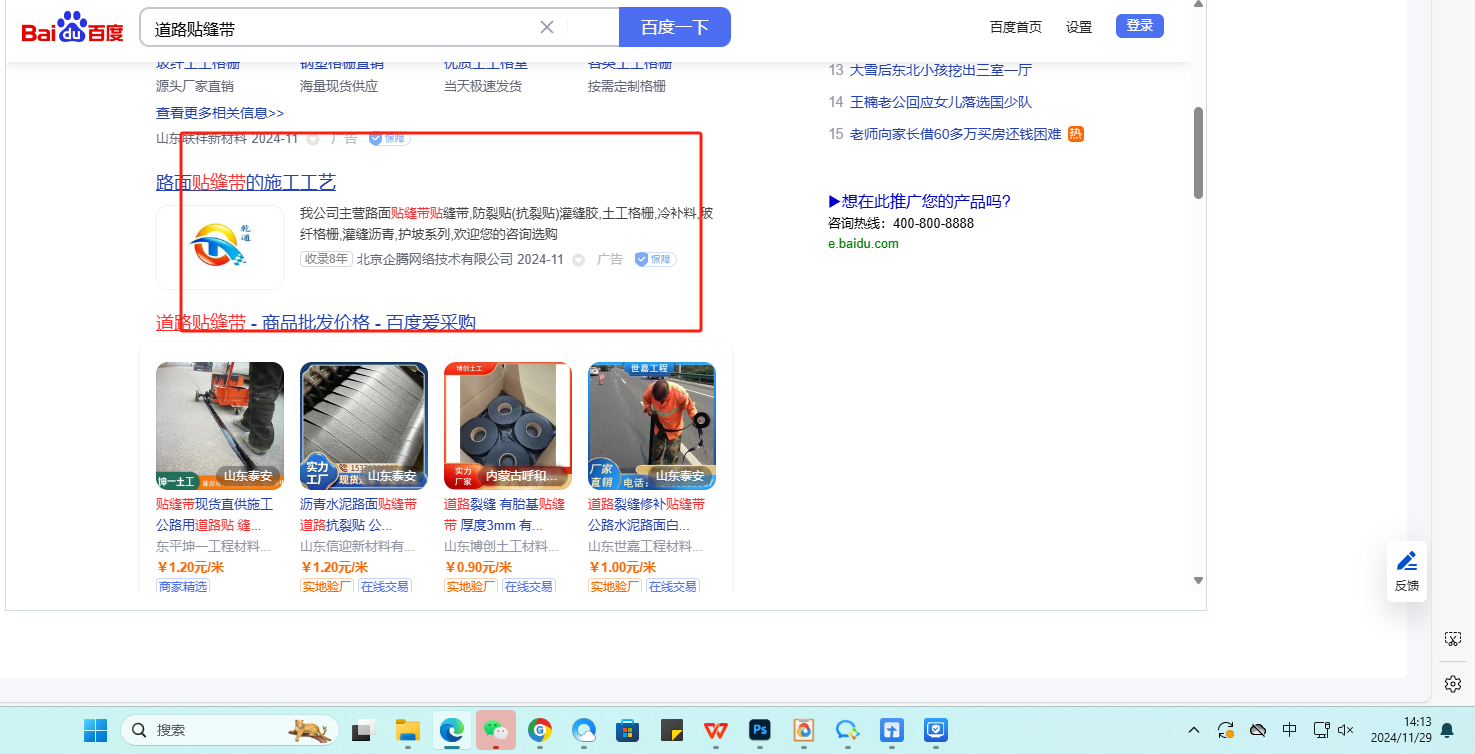The image size is (1475, 754).
Task: Show hidden system tray icons
Action: tap(1194, 730)
